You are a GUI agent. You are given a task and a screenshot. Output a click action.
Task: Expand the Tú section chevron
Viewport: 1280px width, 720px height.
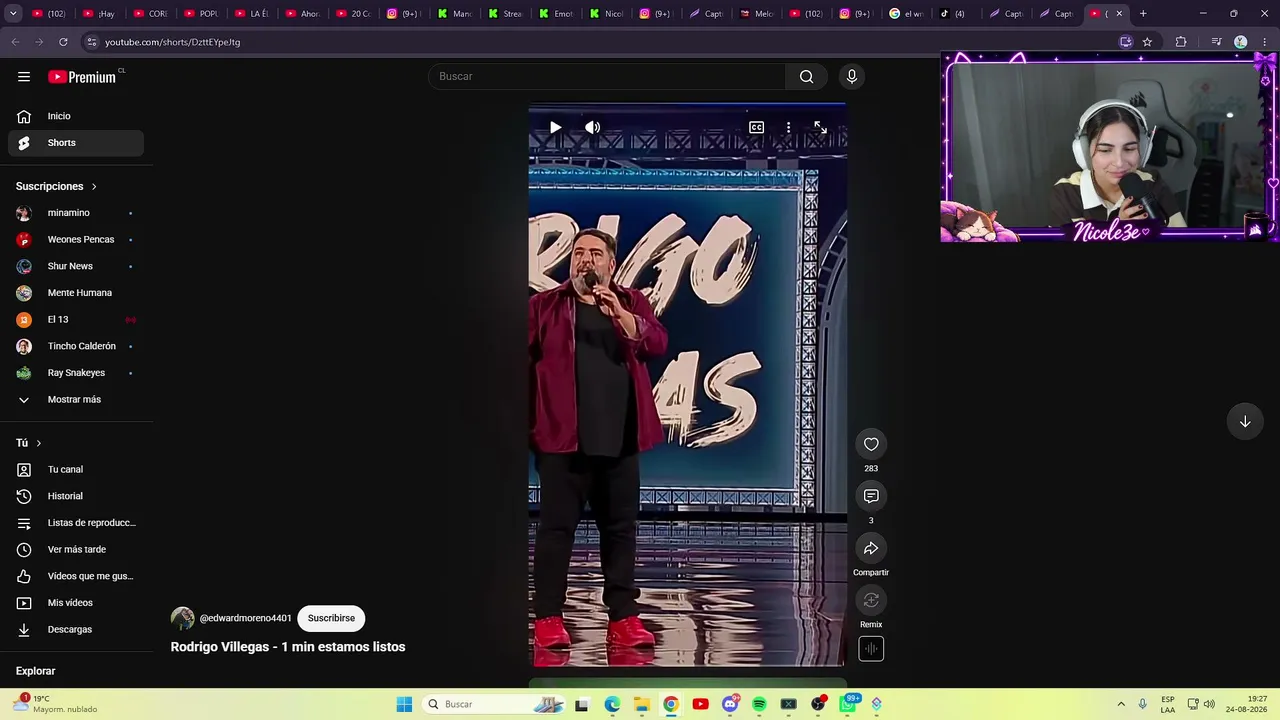[x=39, y=443]
